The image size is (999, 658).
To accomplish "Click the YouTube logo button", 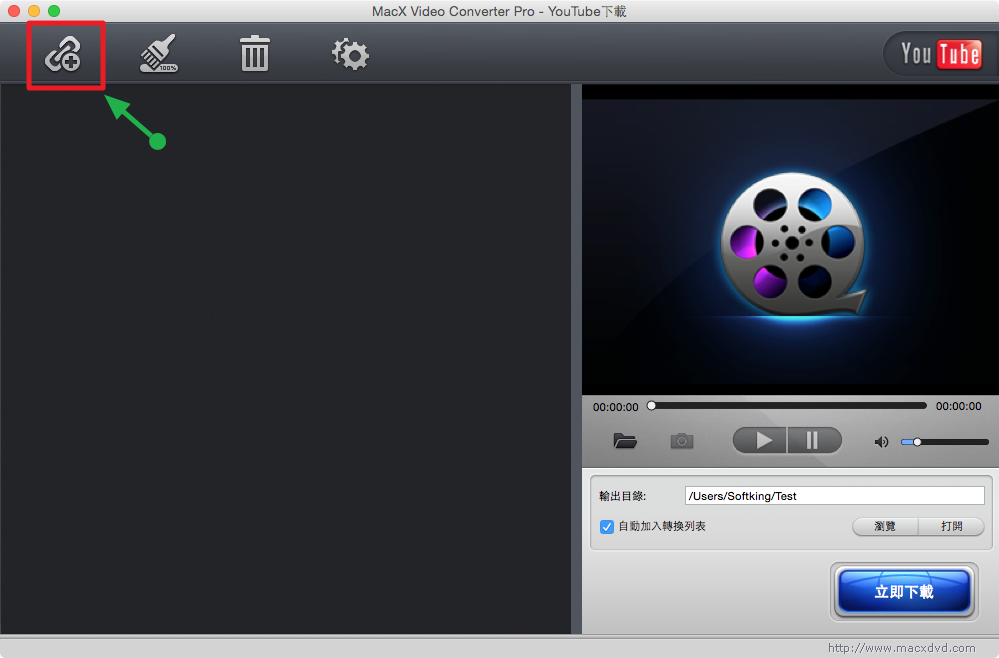I will [x=939, y=54].
